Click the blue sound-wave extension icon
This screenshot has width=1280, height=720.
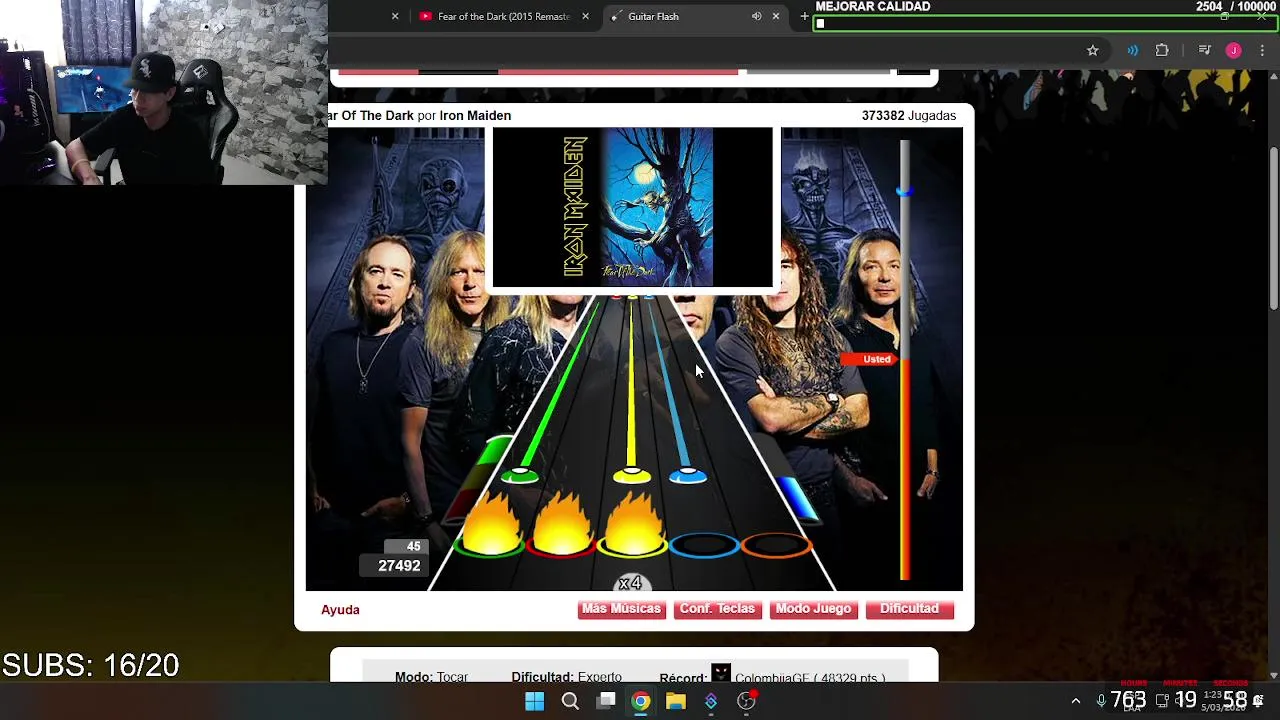coord(1132,50)
